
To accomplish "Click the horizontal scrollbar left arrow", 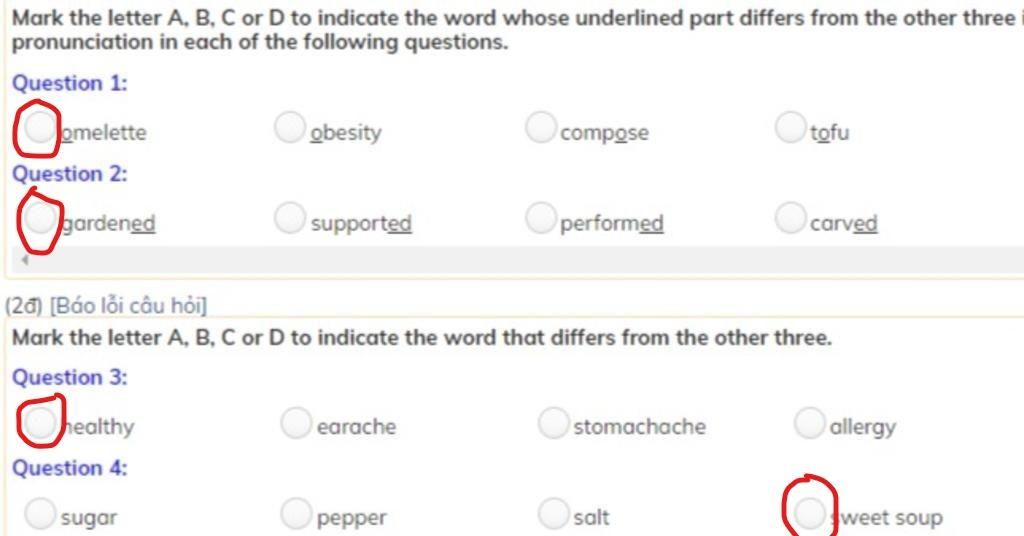I will point(25,260).
